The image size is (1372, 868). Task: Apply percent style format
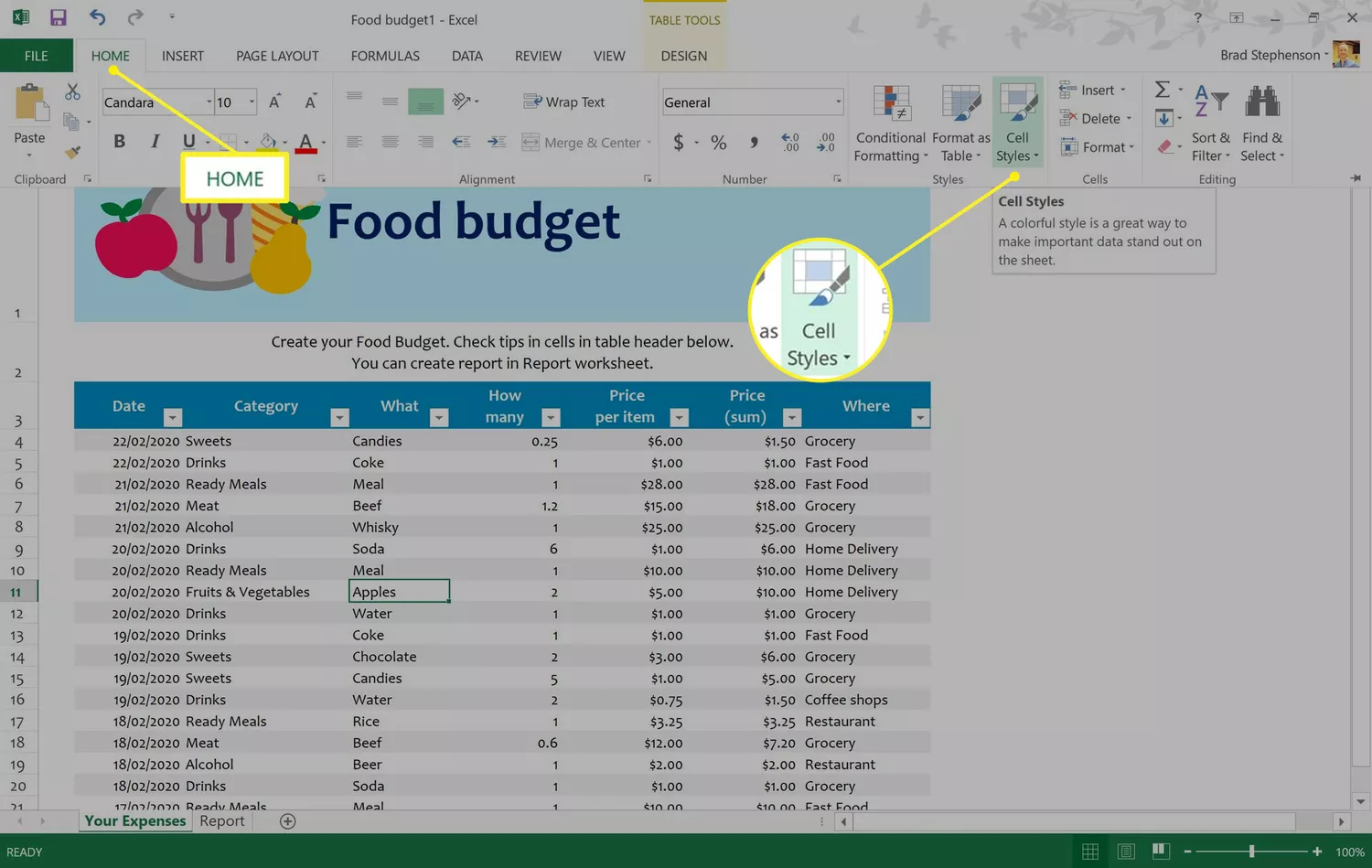(719, 142)
